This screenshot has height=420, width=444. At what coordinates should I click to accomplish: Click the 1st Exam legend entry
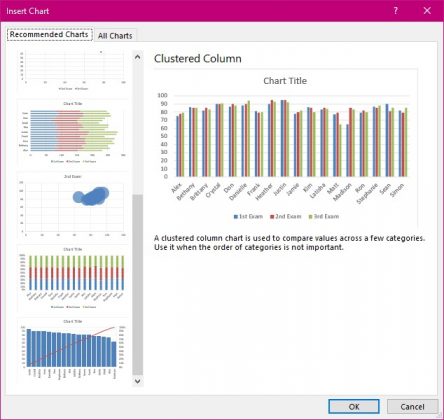(248, 216)
